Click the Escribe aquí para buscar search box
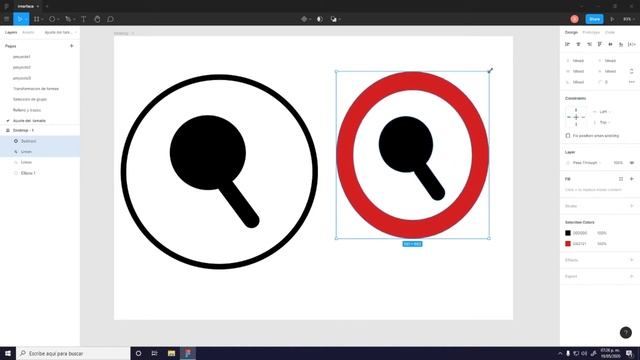 point(73,353)
